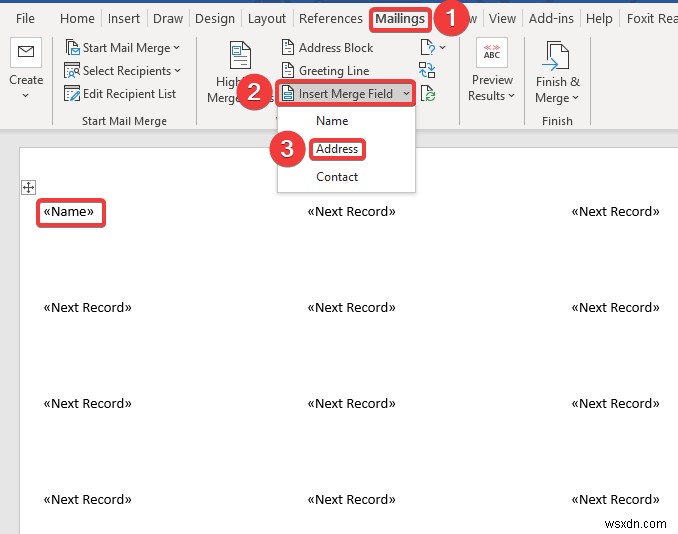Image resolution: width=678 pixels, height=534 pixels.
Task: Expand the Rules dropdown arrow
Action: click(x=442, y=47)
